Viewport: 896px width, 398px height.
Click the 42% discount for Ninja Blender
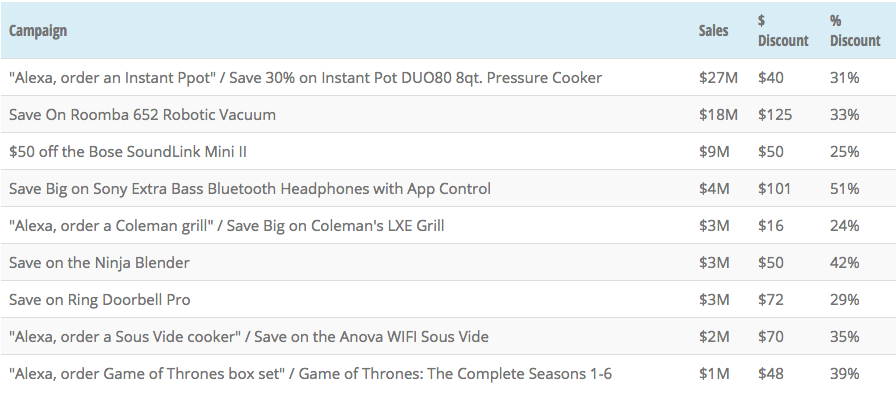click(x=845, y=262)
